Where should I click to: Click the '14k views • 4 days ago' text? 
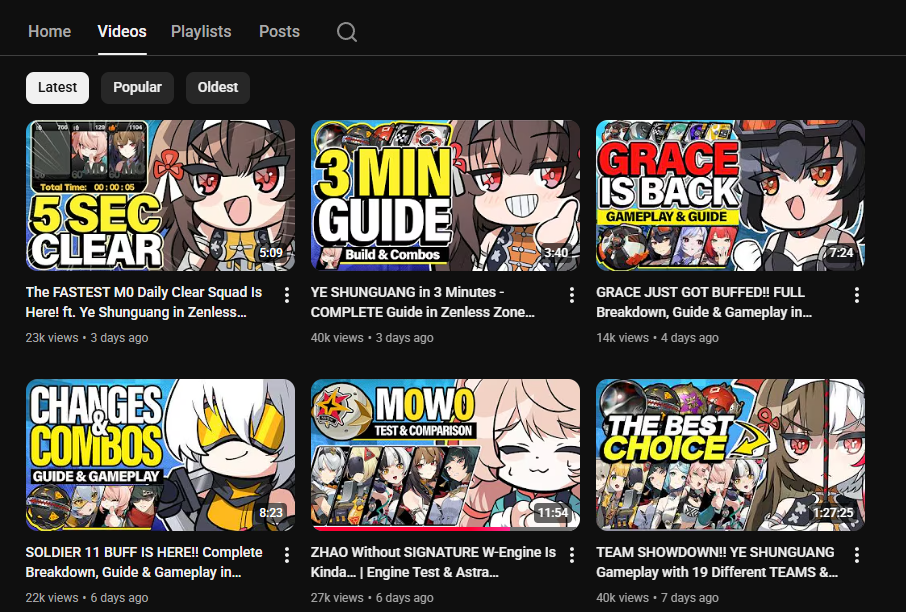(658, 337)
